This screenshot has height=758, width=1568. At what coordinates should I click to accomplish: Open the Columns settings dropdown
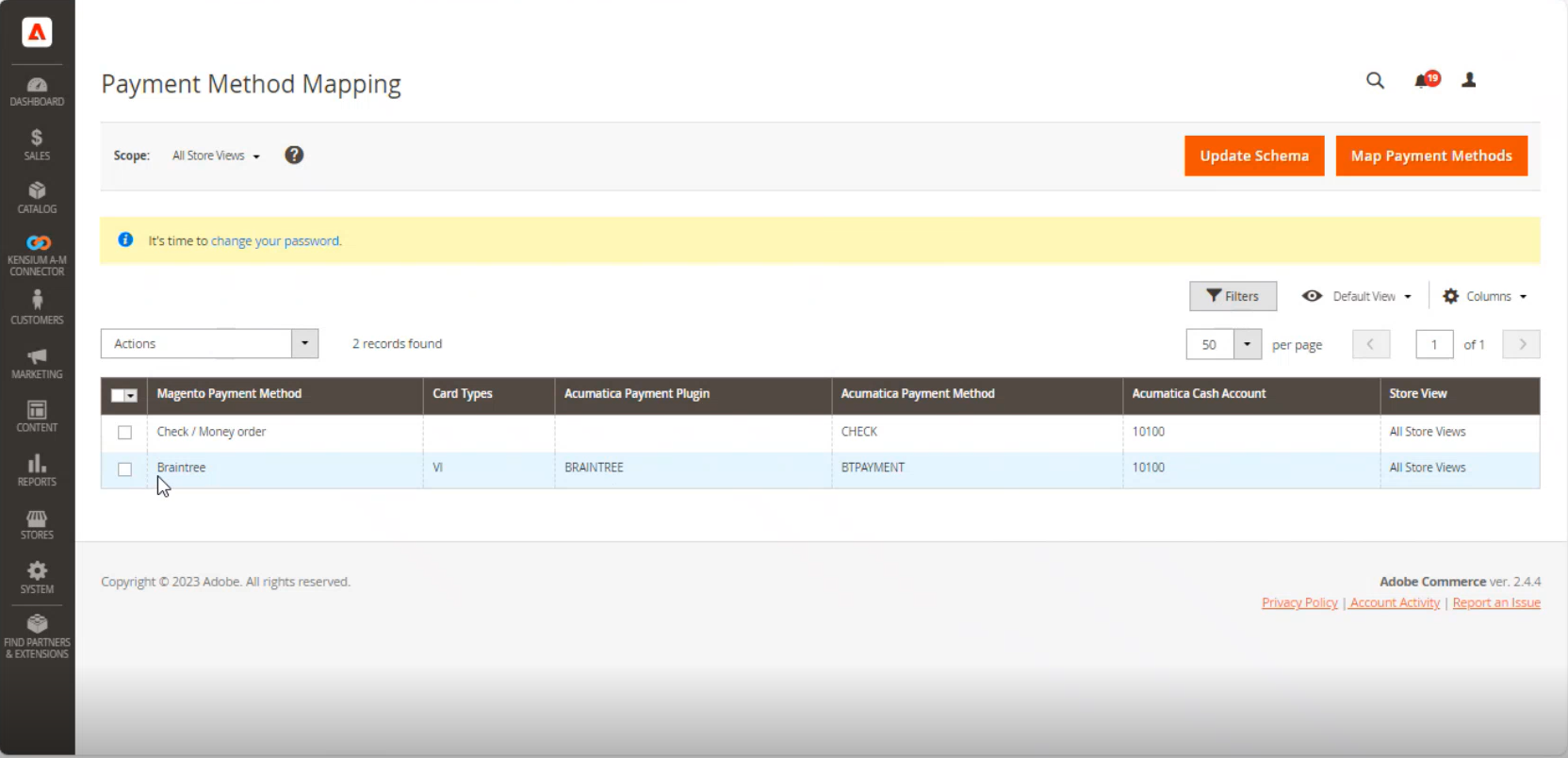point(1485,296)
